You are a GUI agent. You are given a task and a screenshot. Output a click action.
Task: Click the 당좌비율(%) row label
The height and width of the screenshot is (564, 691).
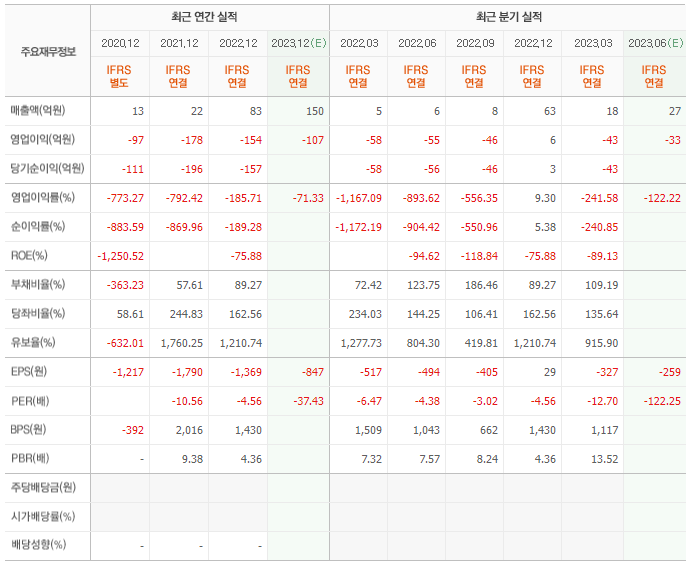coord(38,314)
